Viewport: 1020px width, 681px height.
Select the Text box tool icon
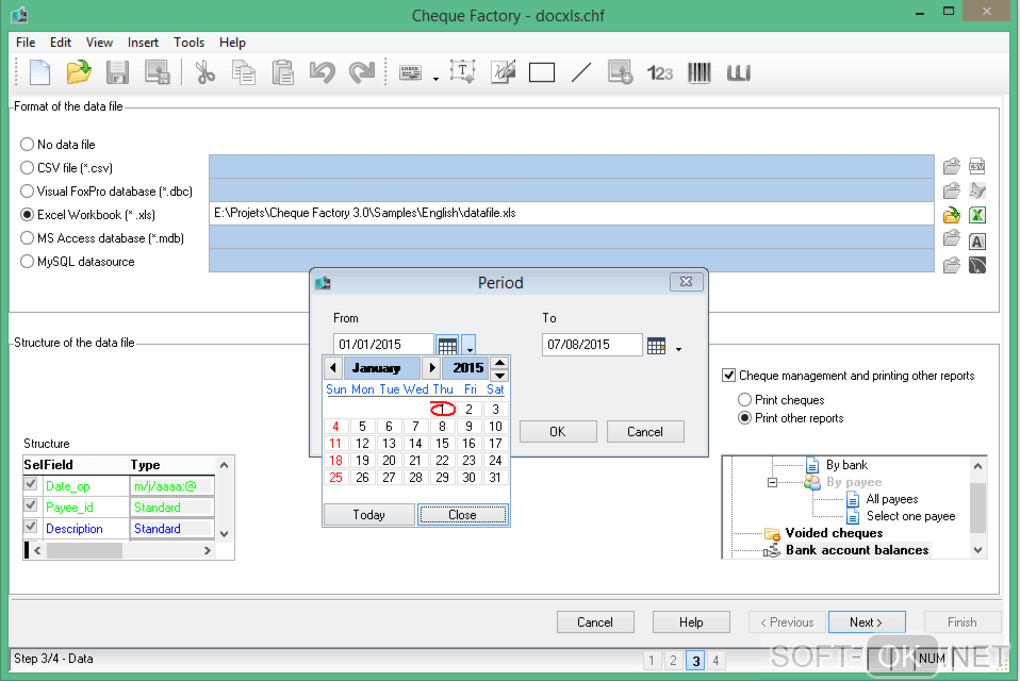463,72
